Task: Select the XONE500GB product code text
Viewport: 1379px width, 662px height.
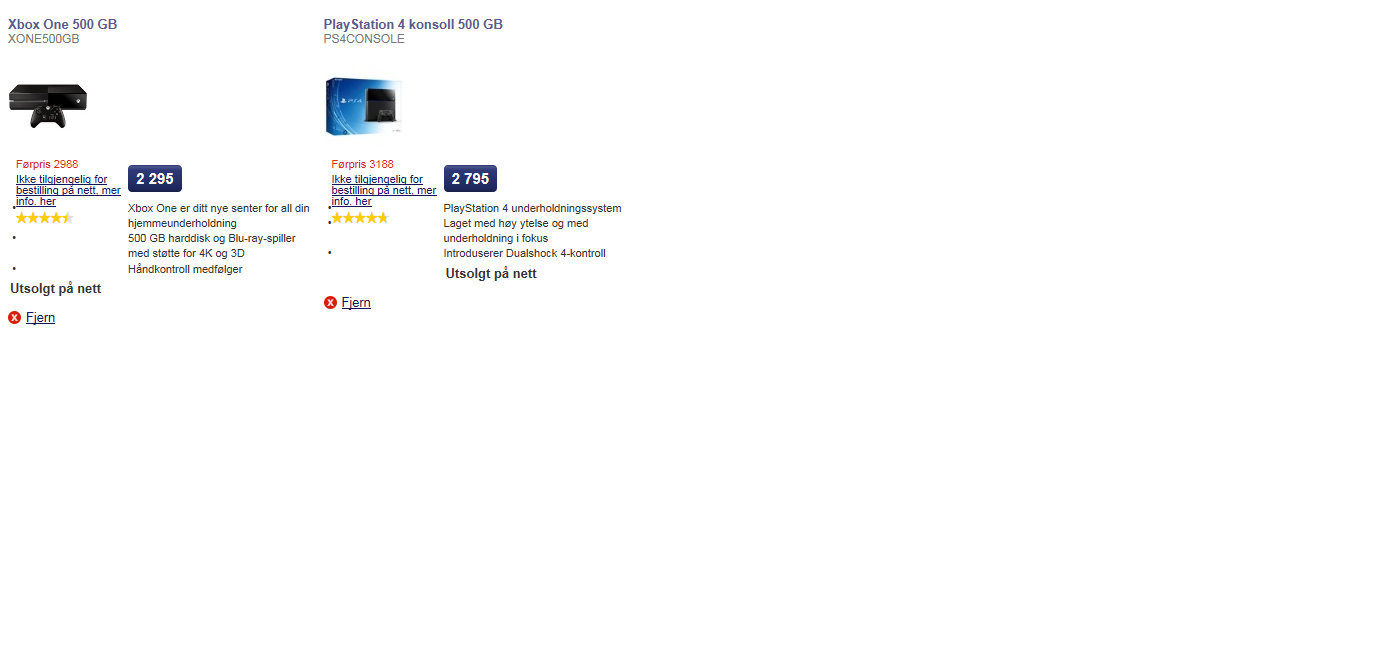Action: click(x=43, y=39)
